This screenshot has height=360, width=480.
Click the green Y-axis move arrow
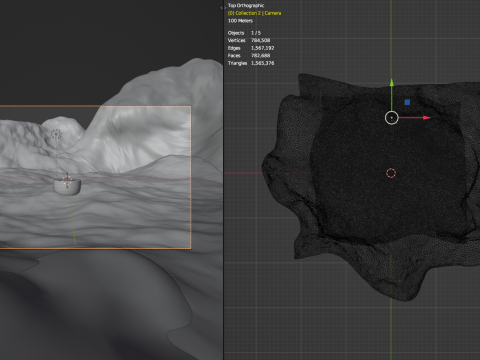coord(392,83)
